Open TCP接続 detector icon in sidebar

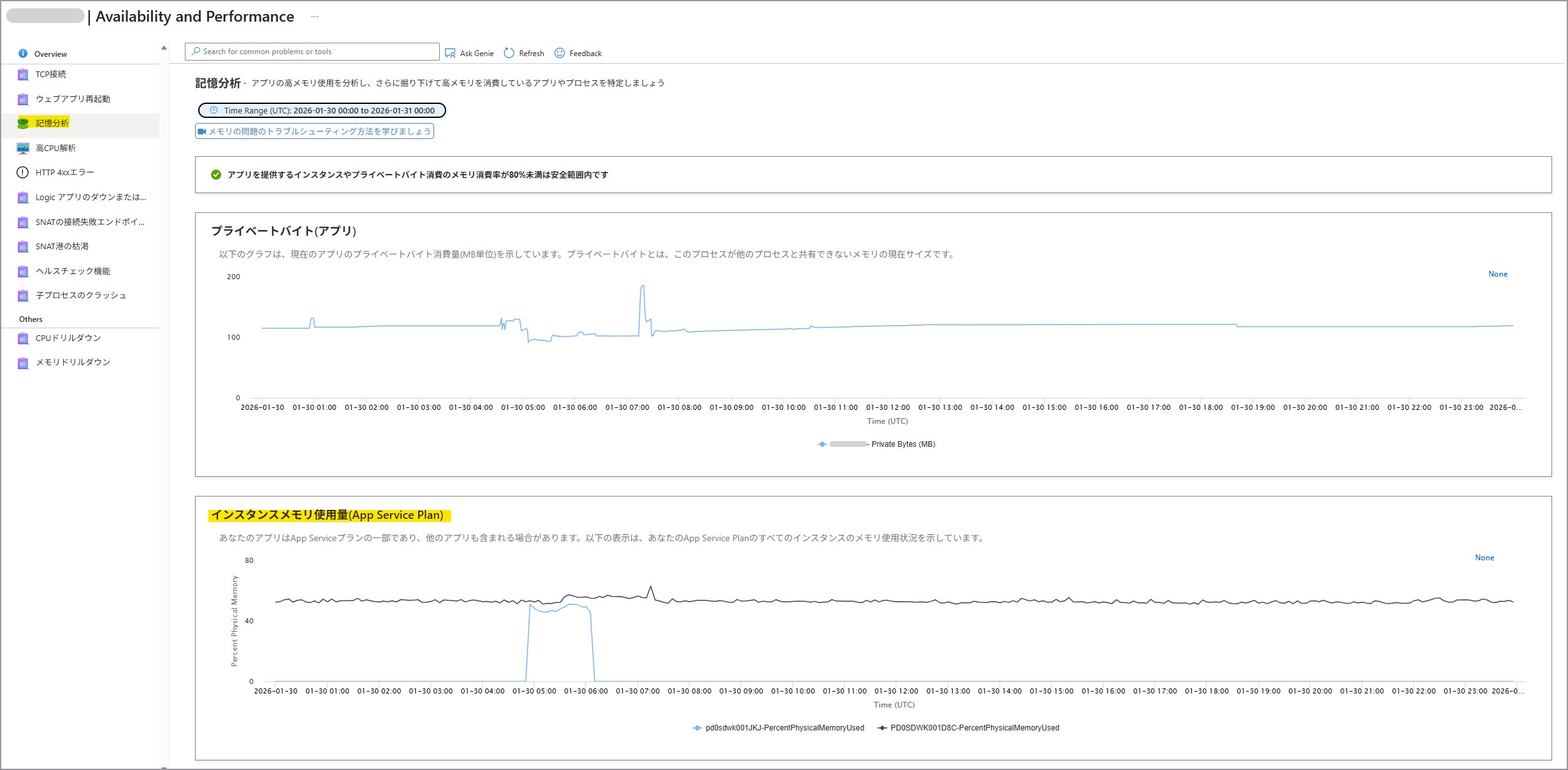tap(23, 75)
